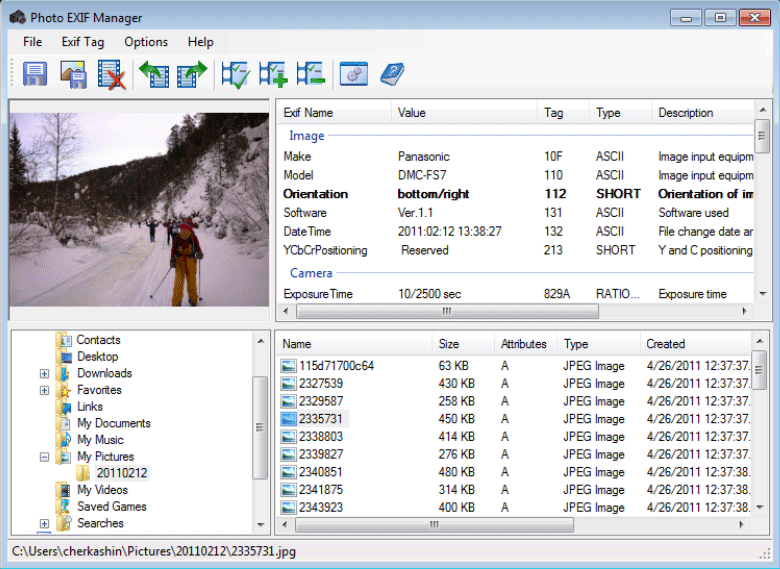Click the Save picture copy toolbar icon
The height and width of the screenshot is (569, 780).
pyautogui.click(x=73, y=74)
